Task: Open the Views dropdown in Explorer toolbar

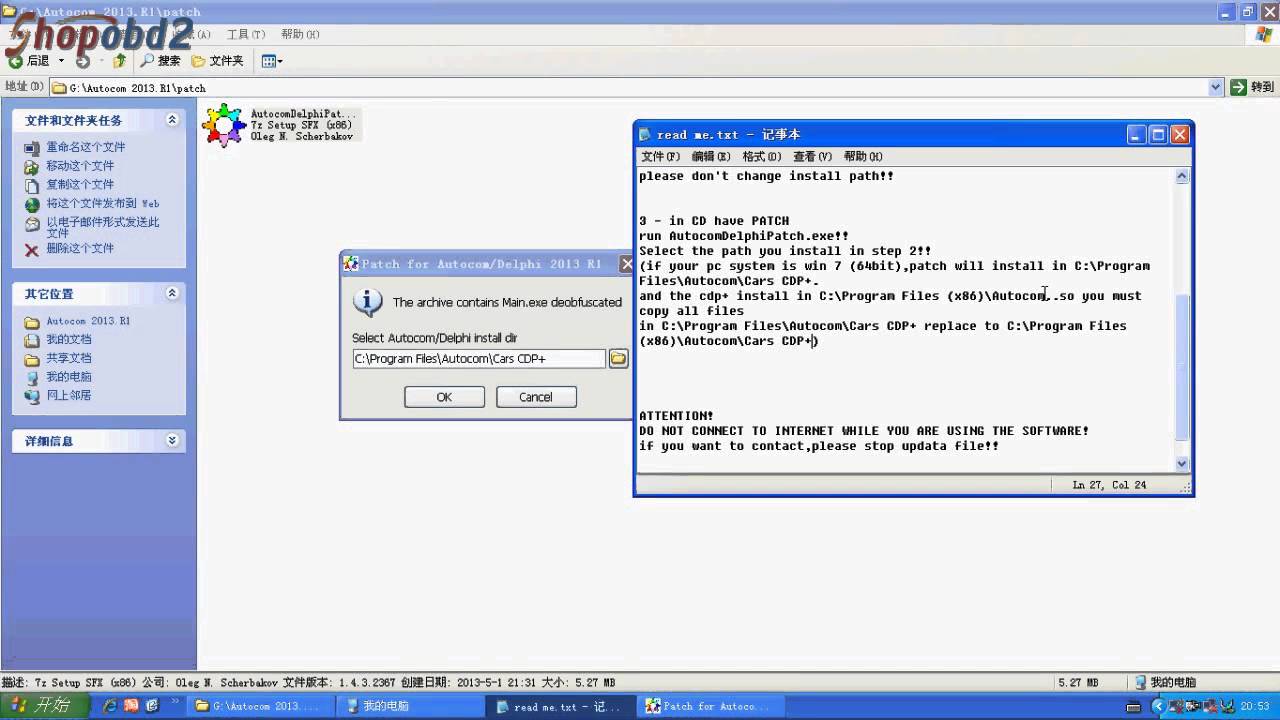Action: [x=272, y=61]
